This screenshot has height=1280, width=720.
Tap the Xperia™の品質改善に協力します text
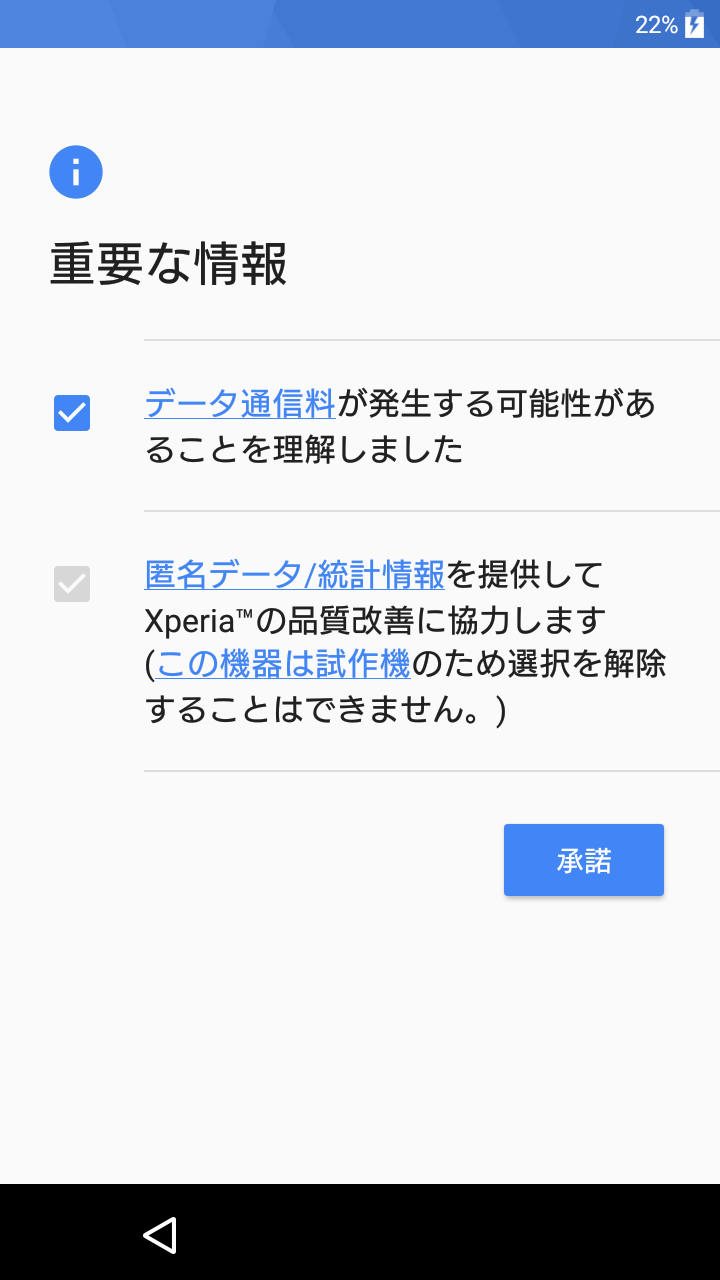[x=376, y=620]
